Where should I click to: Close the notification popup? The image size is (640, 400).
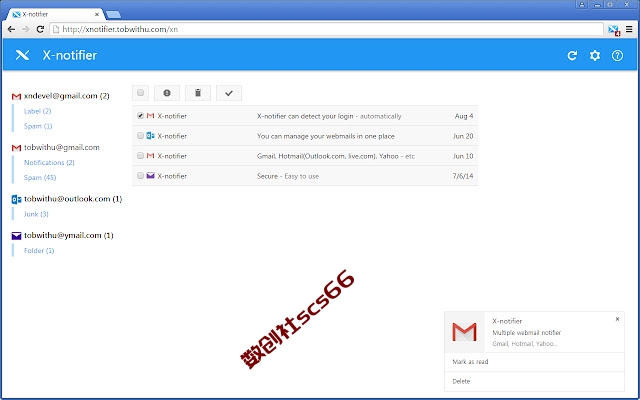click(x=617, y=319)
